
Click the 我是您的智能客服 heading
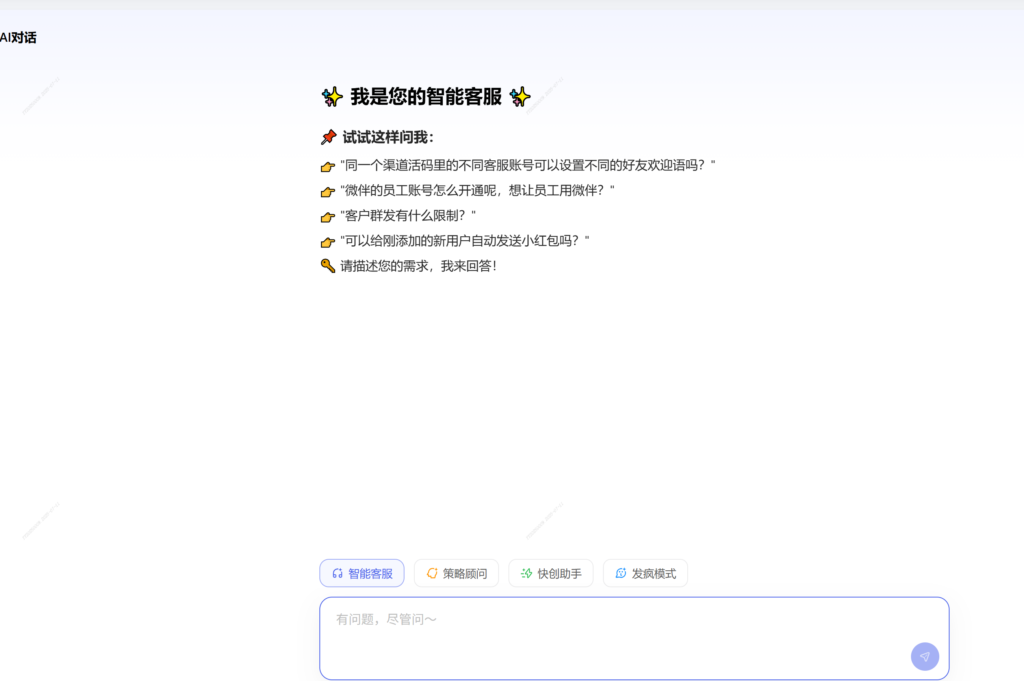click(x=426, y=97)
